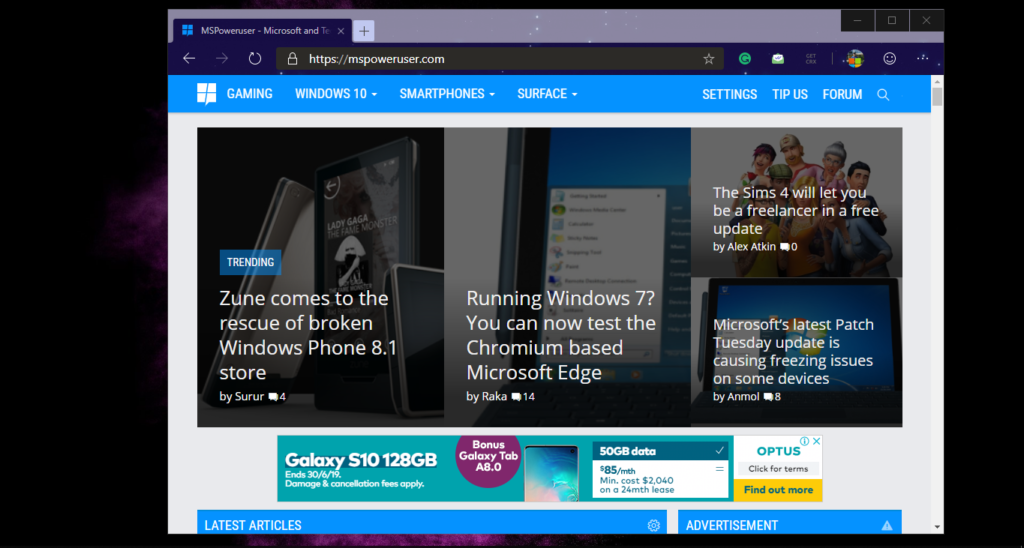This screenshot has width=1024, height=548.
Task: Click the address bar URL field
Action: (490, 59)
